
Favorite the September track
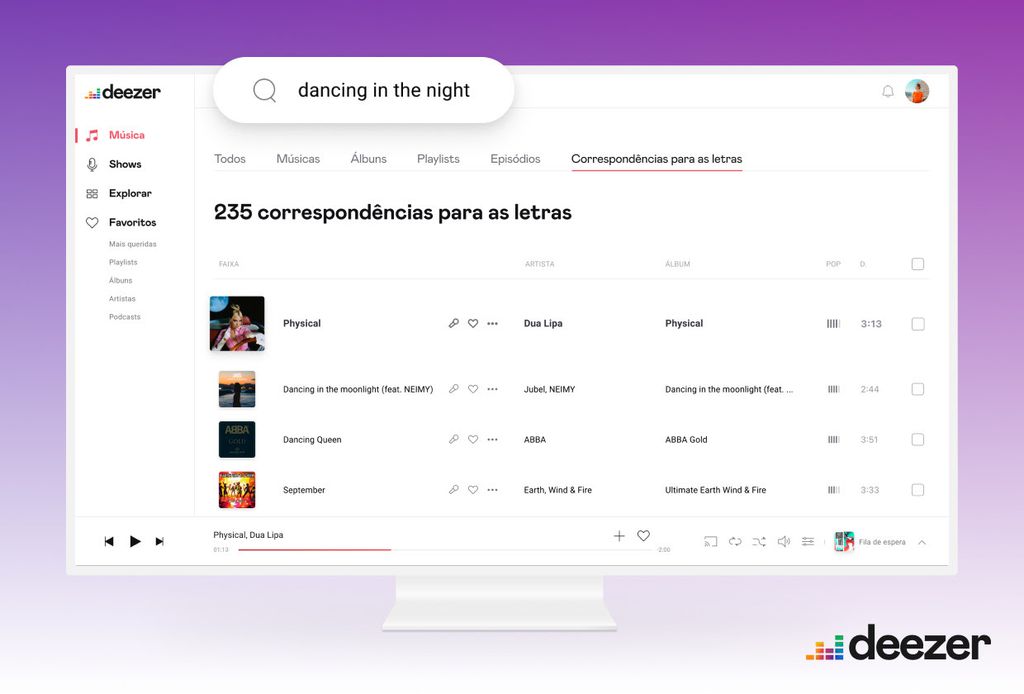click(x=473, y=490)
